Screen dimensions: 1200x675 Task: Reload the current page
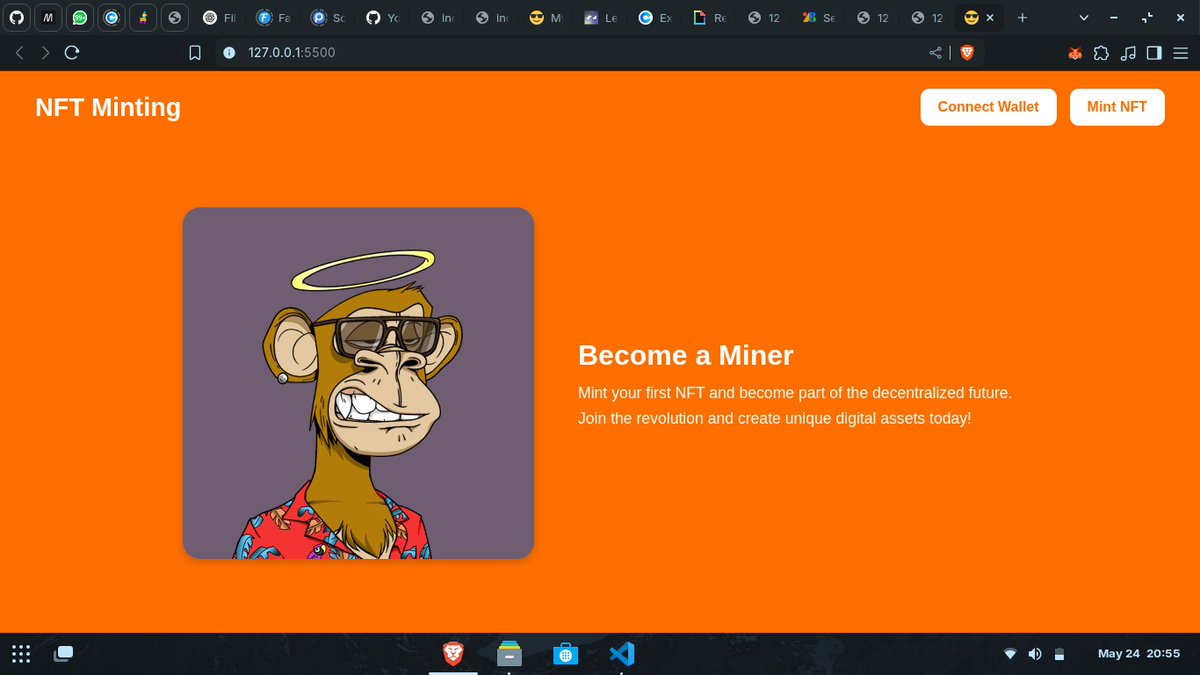[71, 53]
